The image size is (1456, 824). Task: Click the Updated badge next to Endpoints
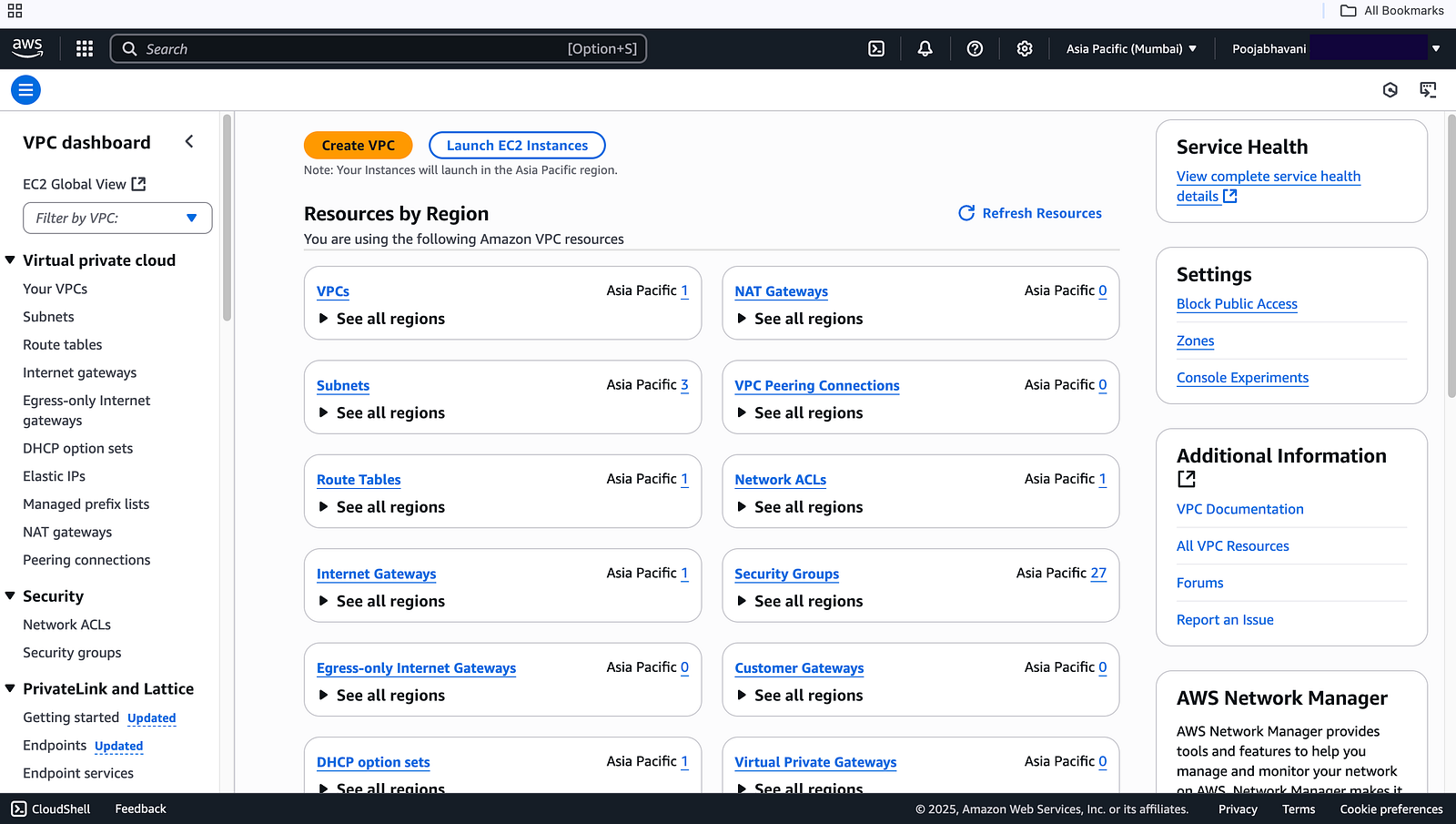(119, 746)
